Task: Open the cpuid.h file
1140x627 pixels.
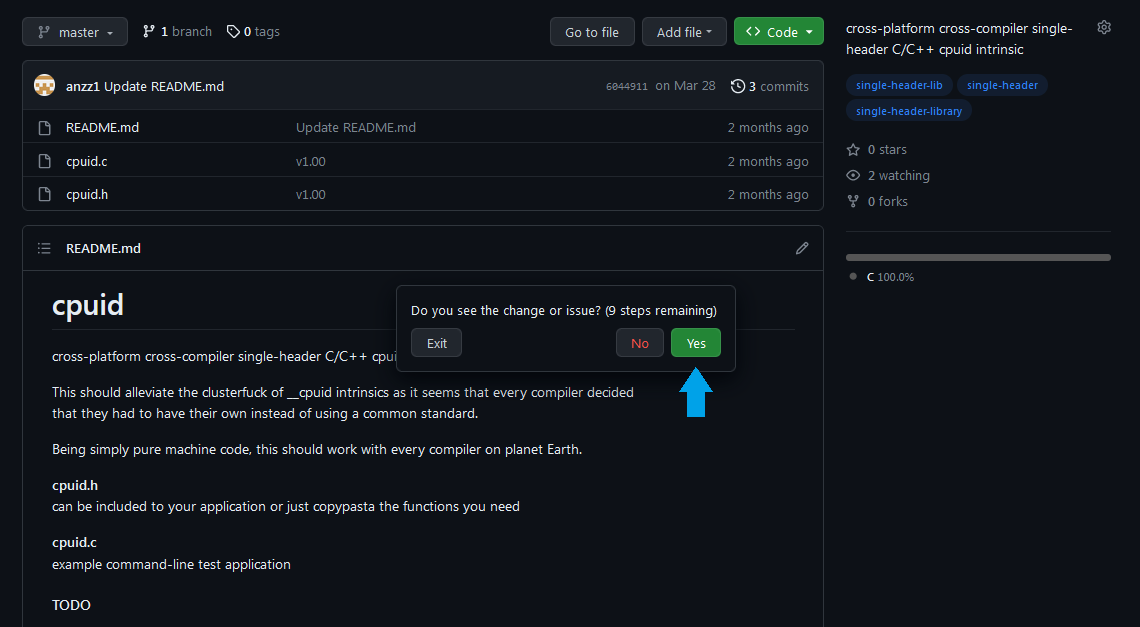Action: [x=87, y=194]
